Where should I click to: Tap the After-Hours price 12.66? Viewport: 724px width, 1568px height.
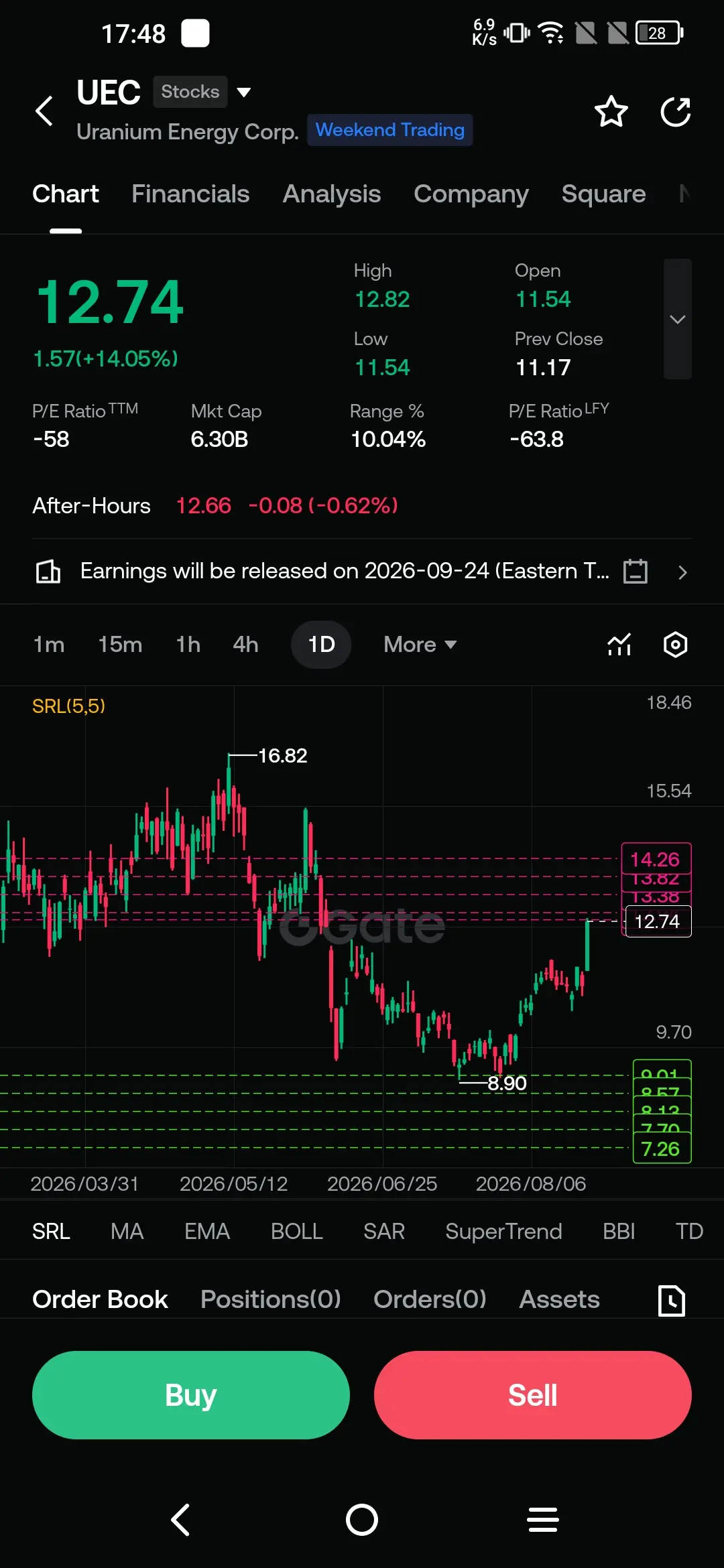tap(204, 505)
